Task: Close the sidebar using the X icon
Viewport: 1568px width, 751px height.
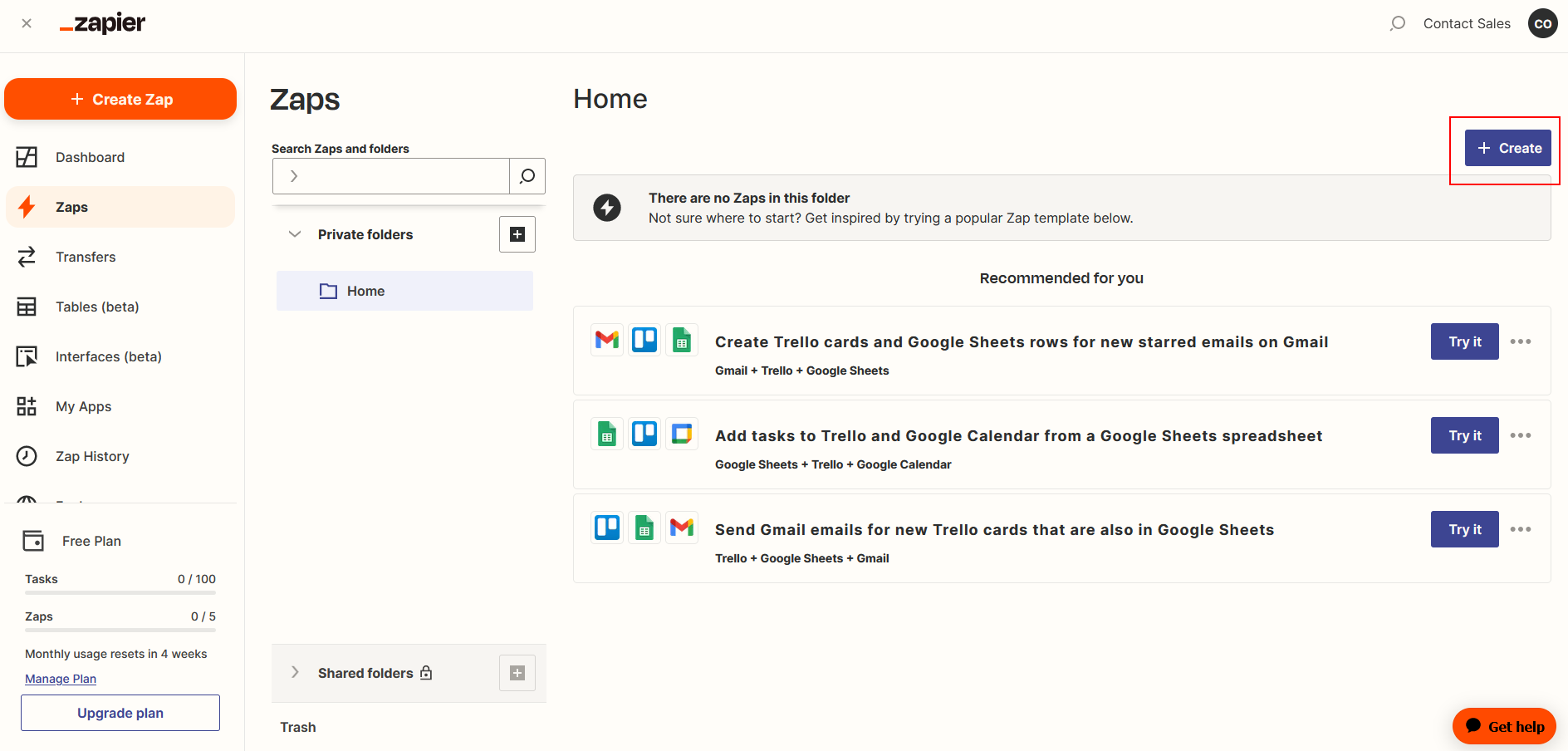Action: [x=27, y=23]
